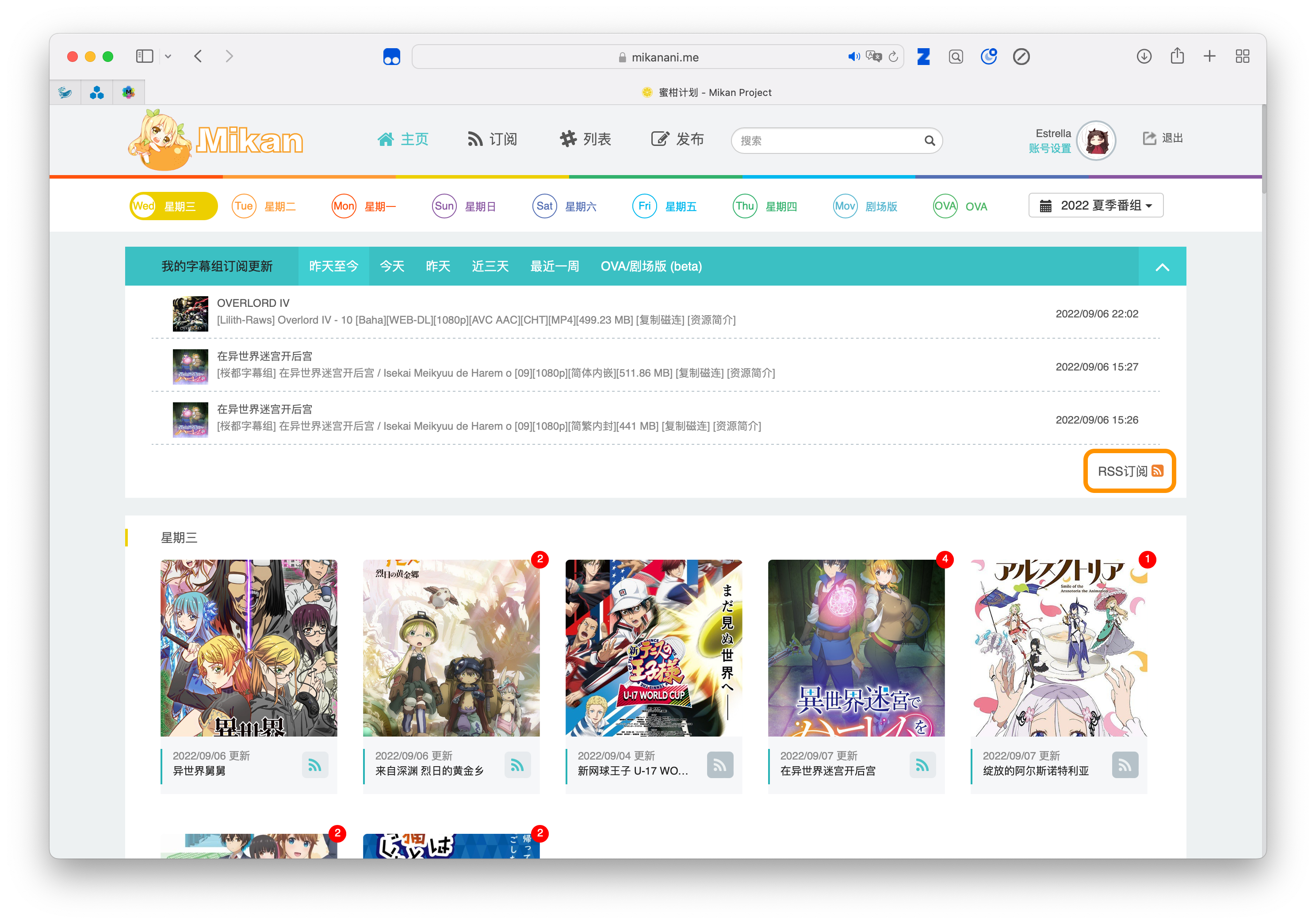The height and width of the screenshot is (924, 1316).
Task: Open Safari downloads icon
Action: (x=1144, y=56)
